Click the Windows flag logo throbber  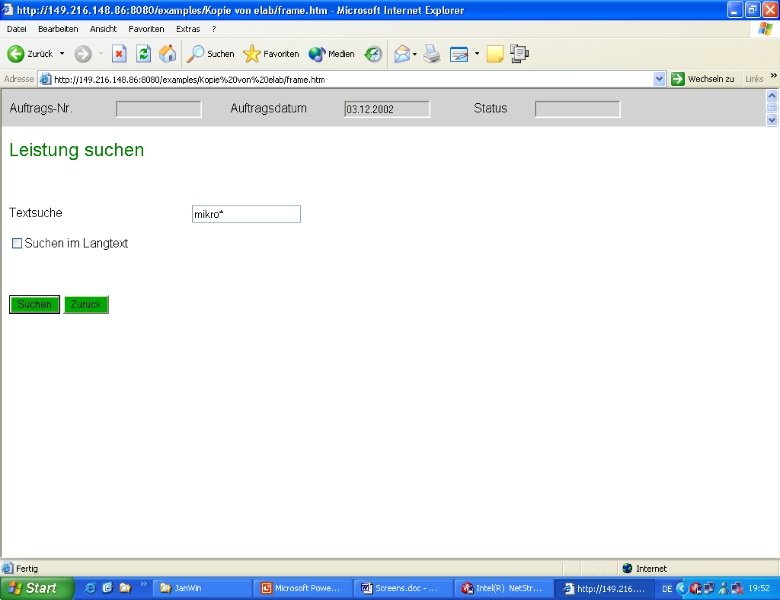pos(765,28)
